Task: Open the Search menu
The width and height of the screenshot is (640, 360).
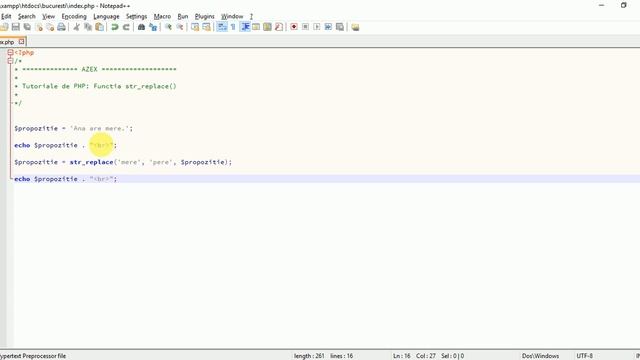Action: coord(27,16)
